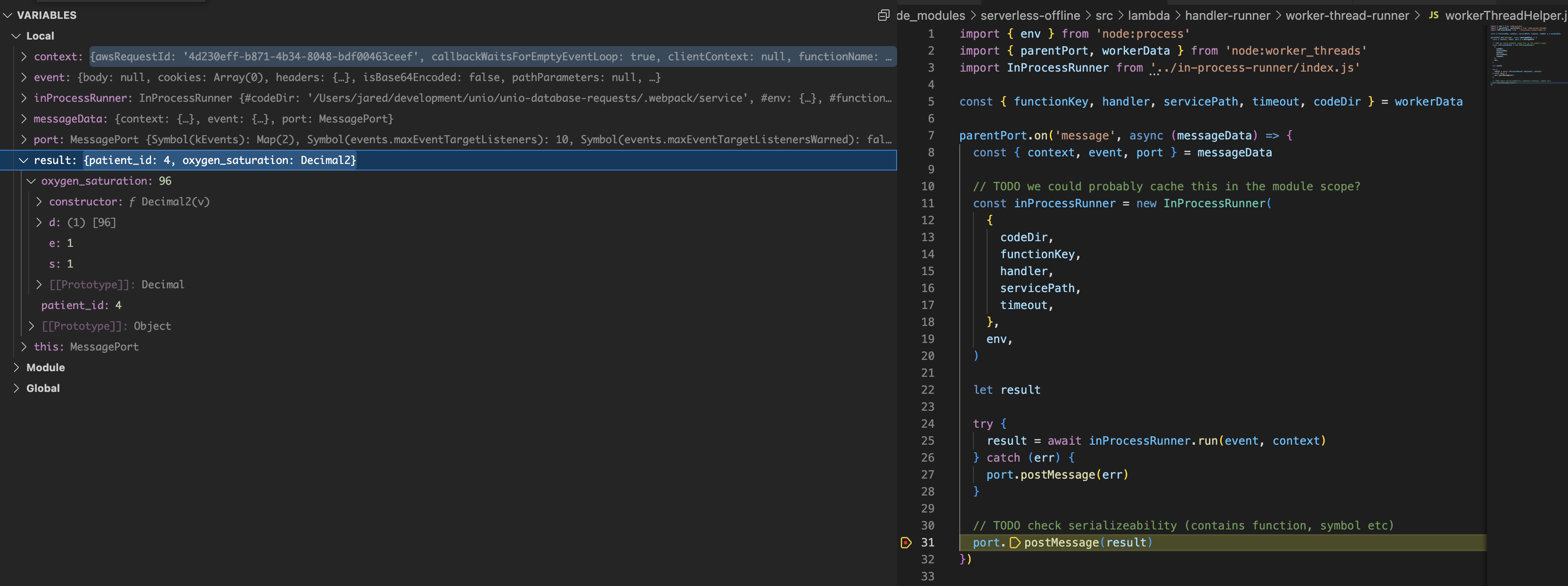
Task: Click the red breakpoint glyph on line 31
Action: pos(907,542)
